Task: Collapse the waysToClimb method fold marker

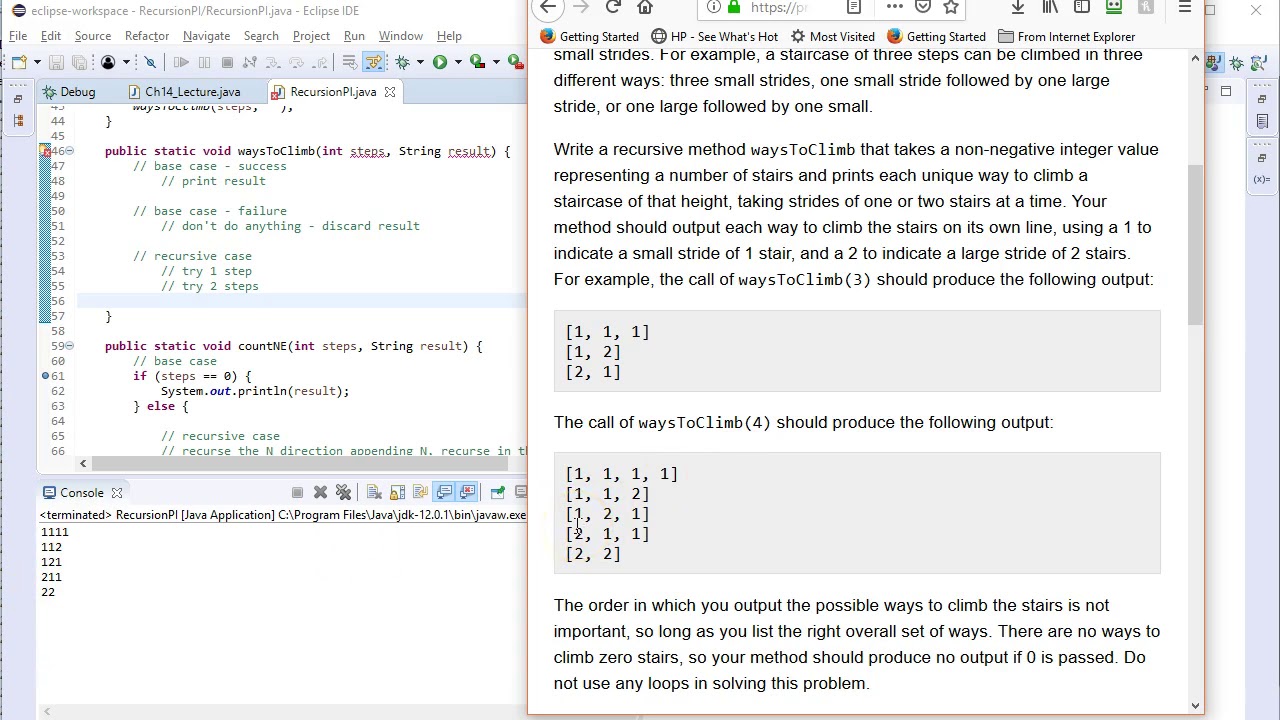Action: pos(69,151)
